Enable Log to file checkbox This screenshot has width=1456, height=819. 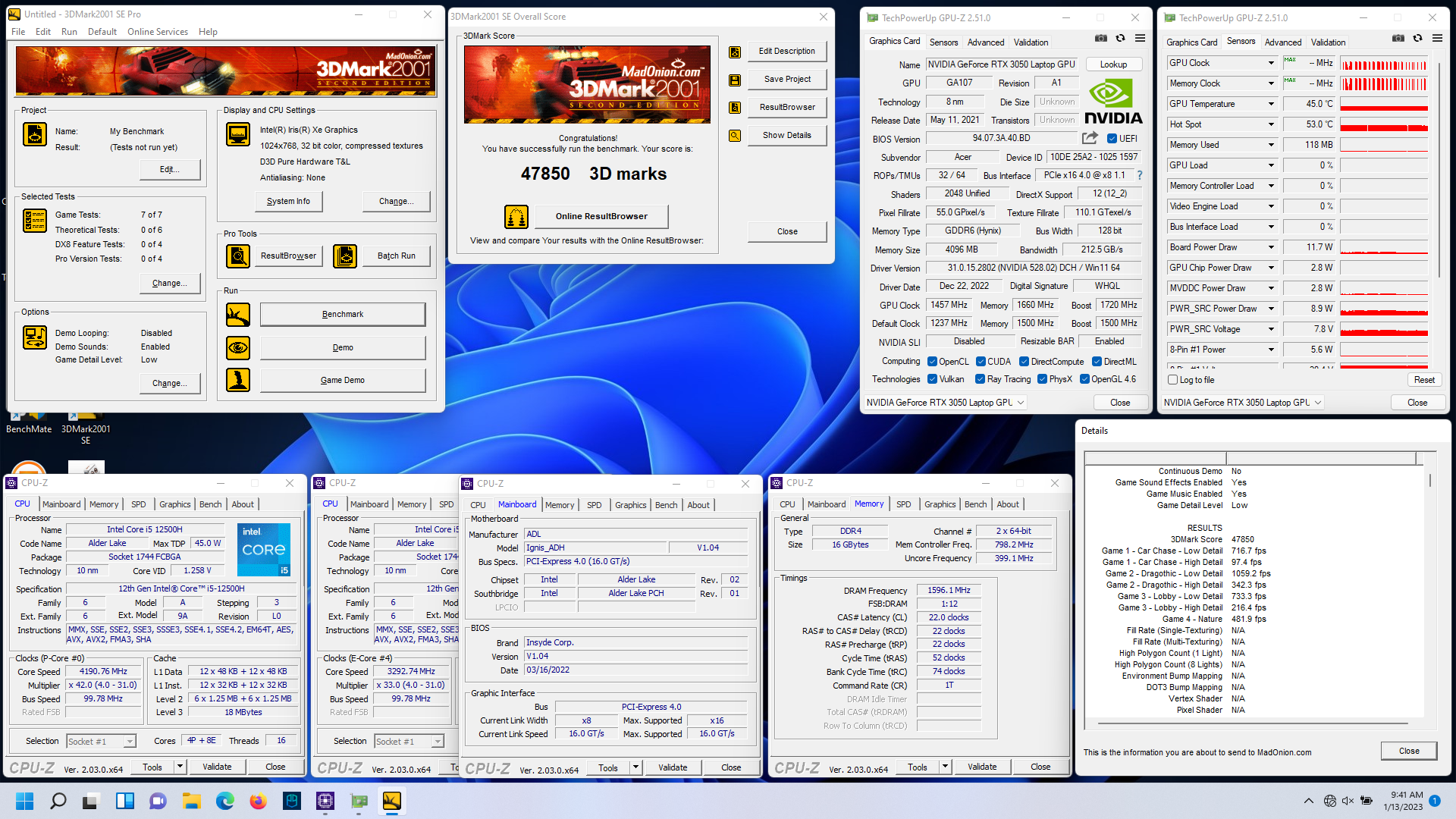[1173, 380]
